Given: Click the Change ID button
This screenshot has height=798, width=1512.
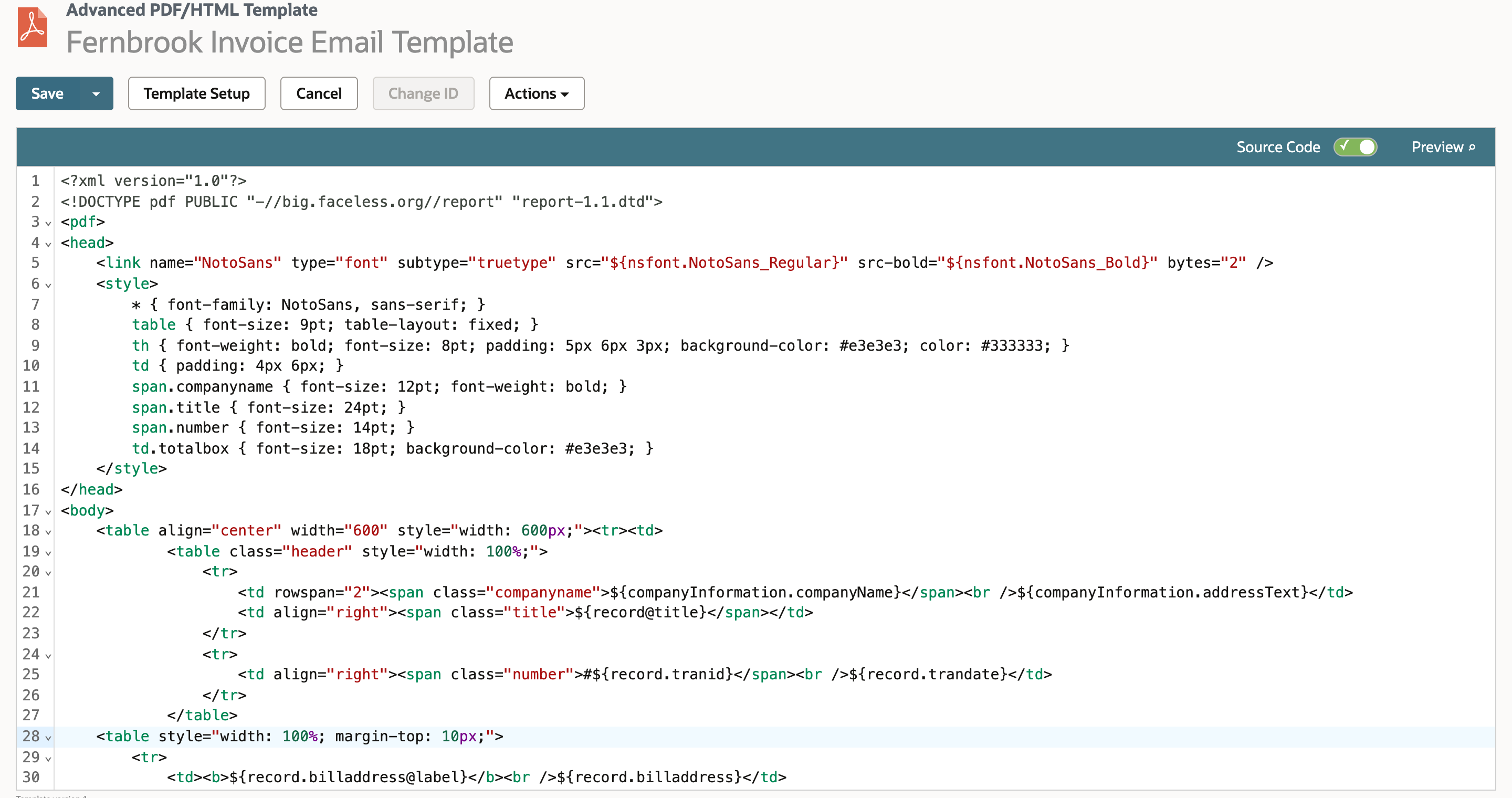Looking at the screenshot, I should (x=423, y=93).
